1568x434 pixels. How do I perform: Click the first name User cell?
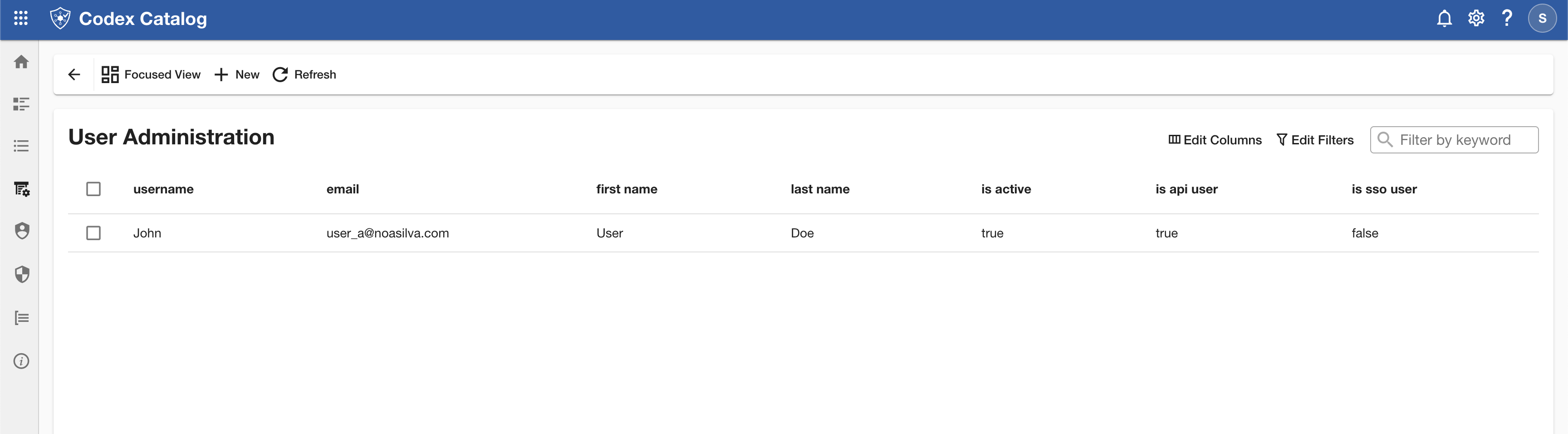[609, 233]
